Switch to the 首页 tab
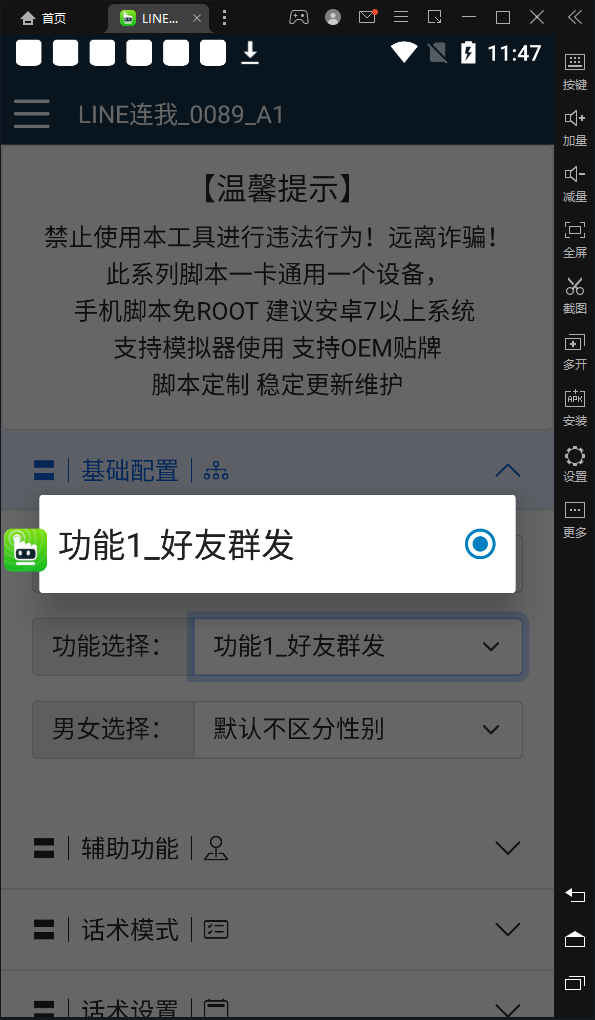595x1020 pixels. pyautogui.click(x=44, y=18)
